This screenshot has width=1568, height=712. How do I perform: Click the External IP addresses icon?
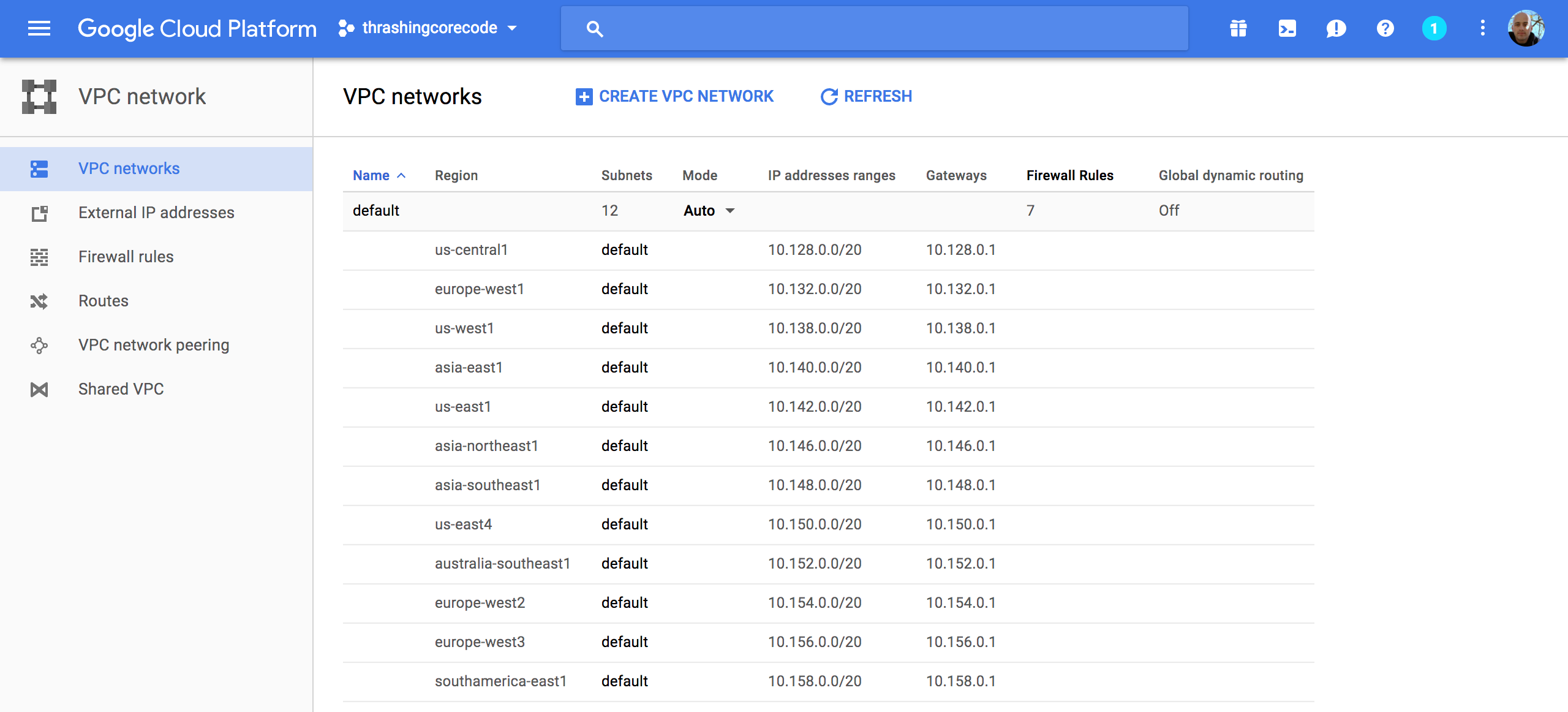pyautogui.click(x=39, y=213)
